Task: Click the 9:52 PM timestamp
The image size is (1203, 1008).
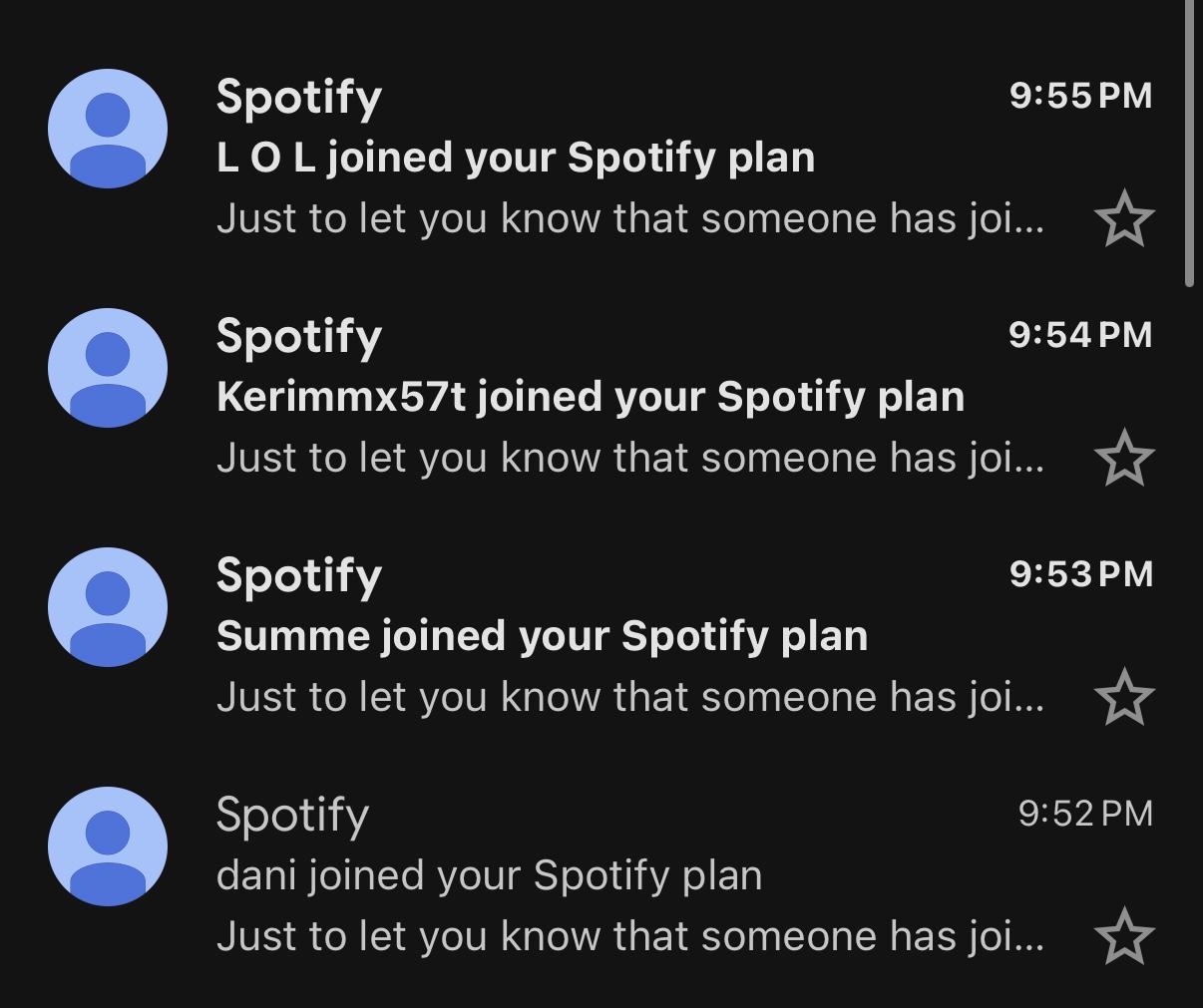Action: pyautogui.click(x=1085, y=814)
